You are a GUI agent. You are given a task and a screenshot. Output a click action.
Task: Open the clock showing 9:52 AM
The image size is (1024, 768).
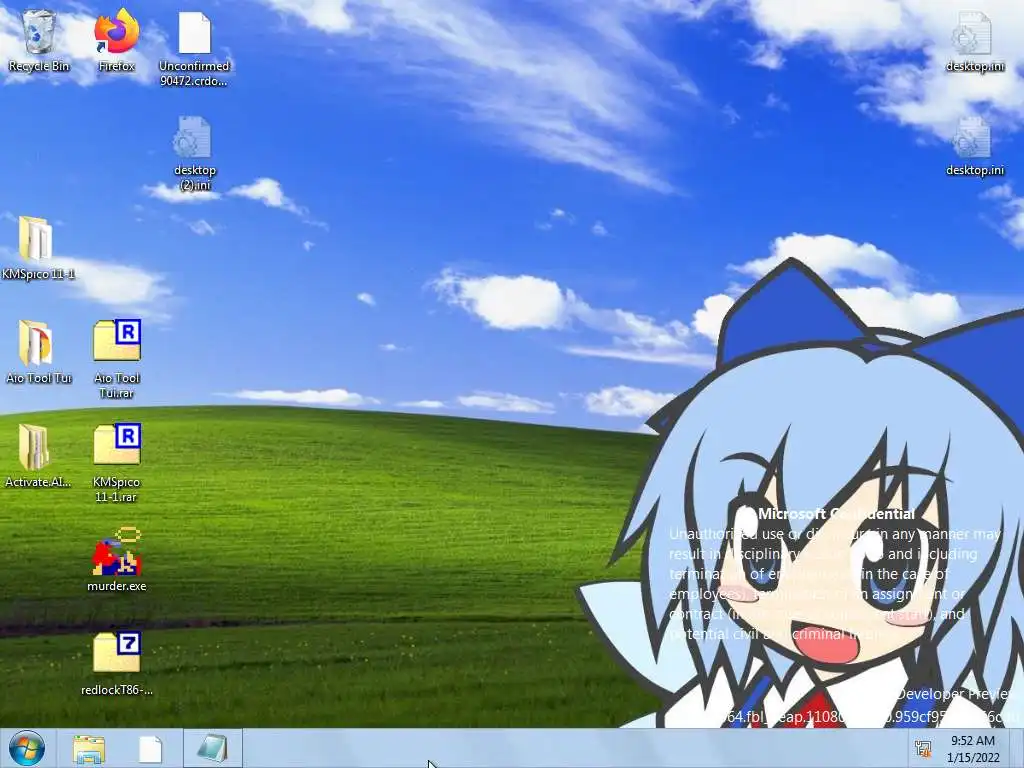[973, 741]
